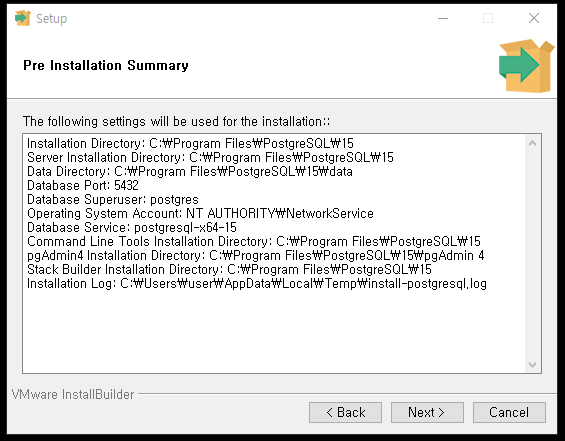Viewport: 565px width, 441px height.
Task: Click 'Database Service: postgresql-x64-15' line
Action: 132,228
